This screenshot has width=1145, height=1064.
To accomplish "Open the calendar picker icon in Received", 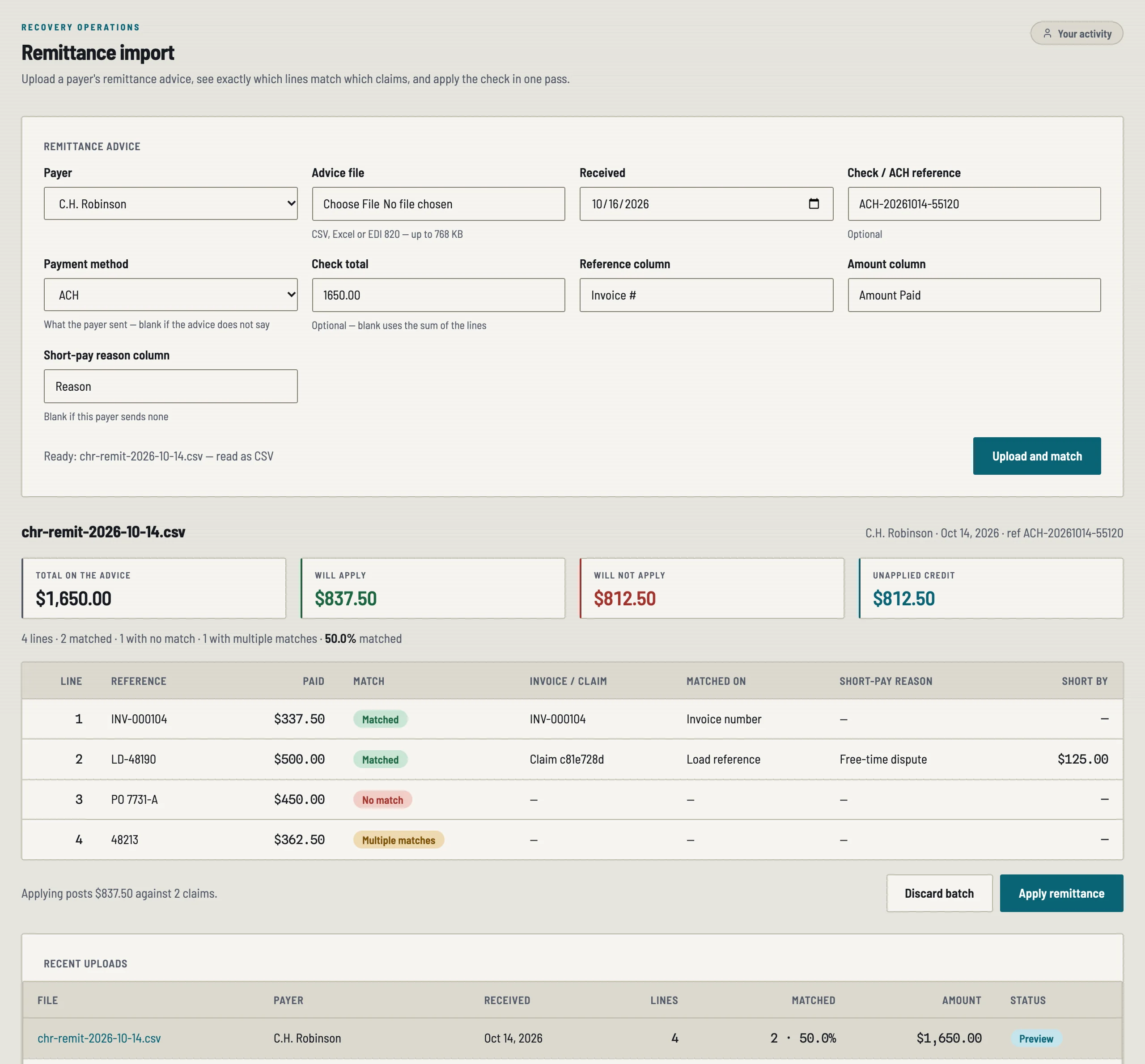I will (x=813, y=203).
